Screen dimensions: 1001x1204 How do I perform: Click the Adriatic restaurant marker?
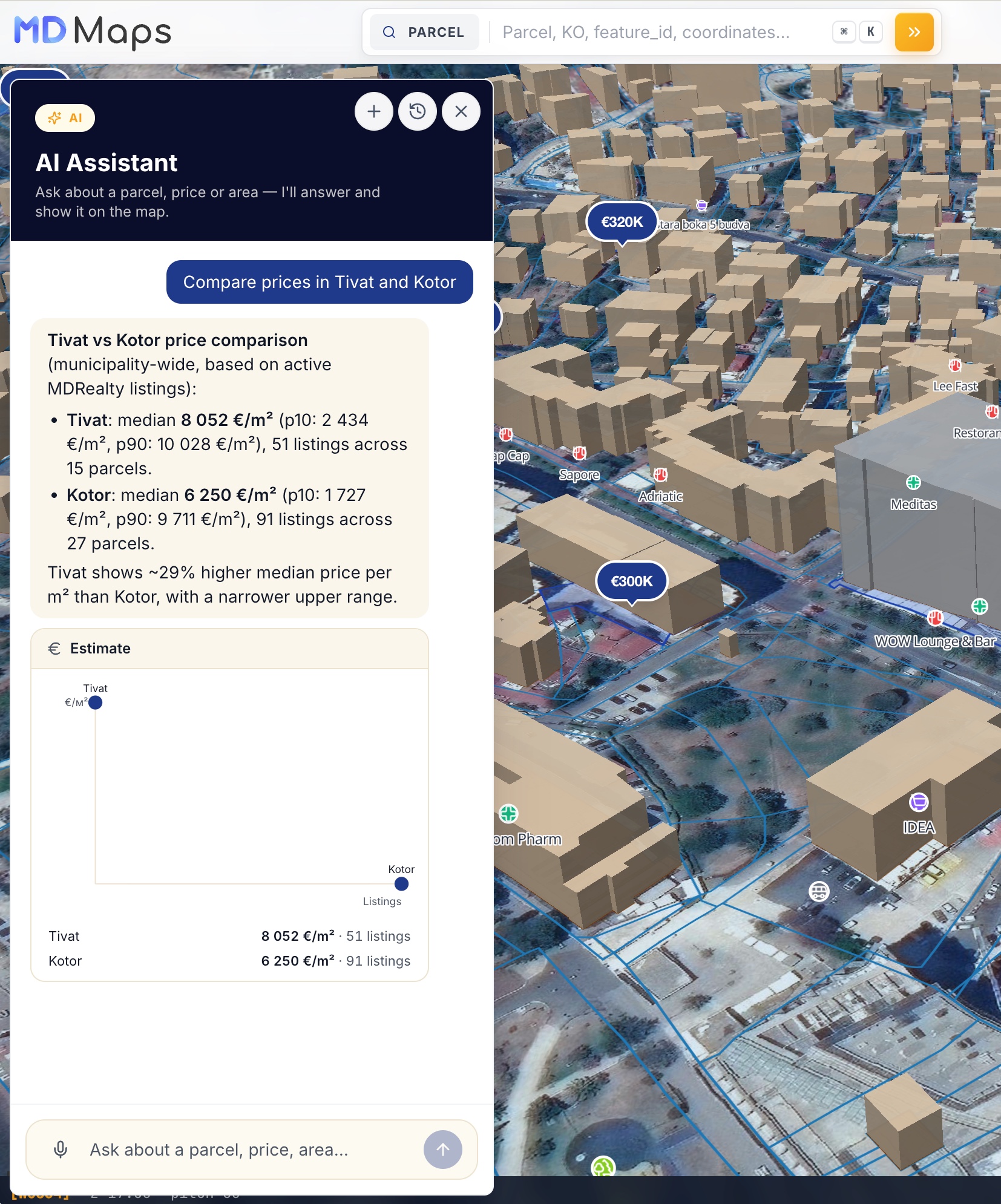[x=660, y=474]
